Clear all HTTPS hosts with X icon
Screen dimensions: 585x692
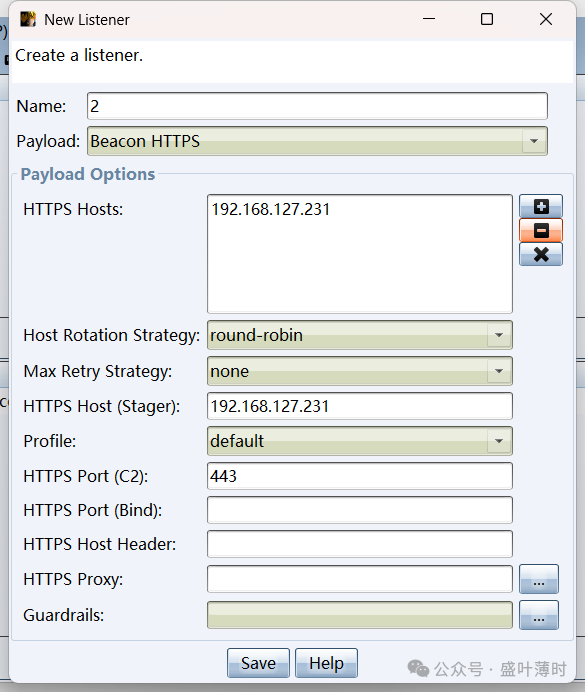(541, 254)
